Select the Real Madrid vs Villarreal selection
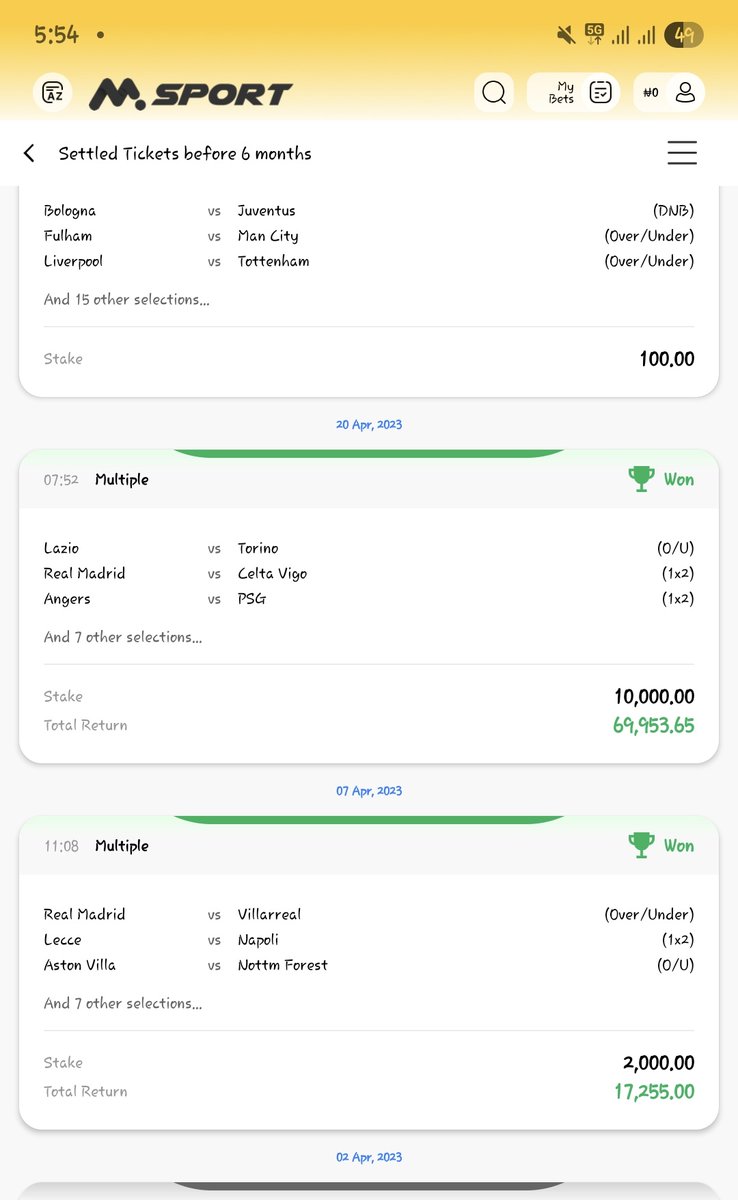Viewport: 738px width, 1200px height. (x=369, y=914)
